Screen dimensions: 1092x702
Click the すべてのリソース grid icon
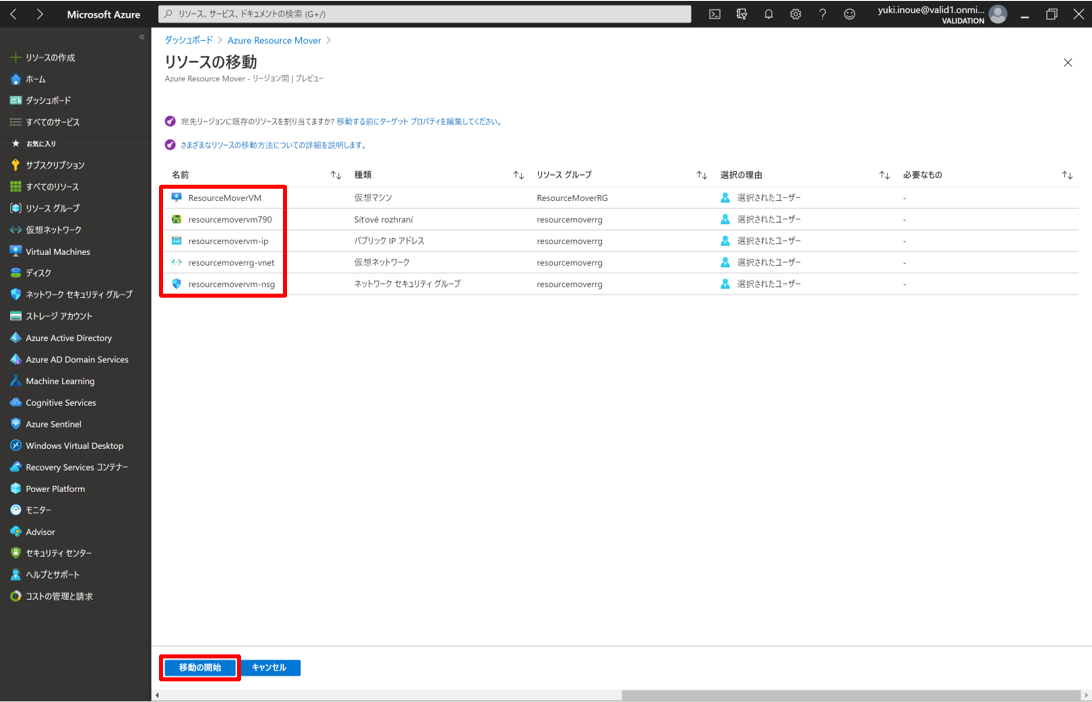(15, 187)
